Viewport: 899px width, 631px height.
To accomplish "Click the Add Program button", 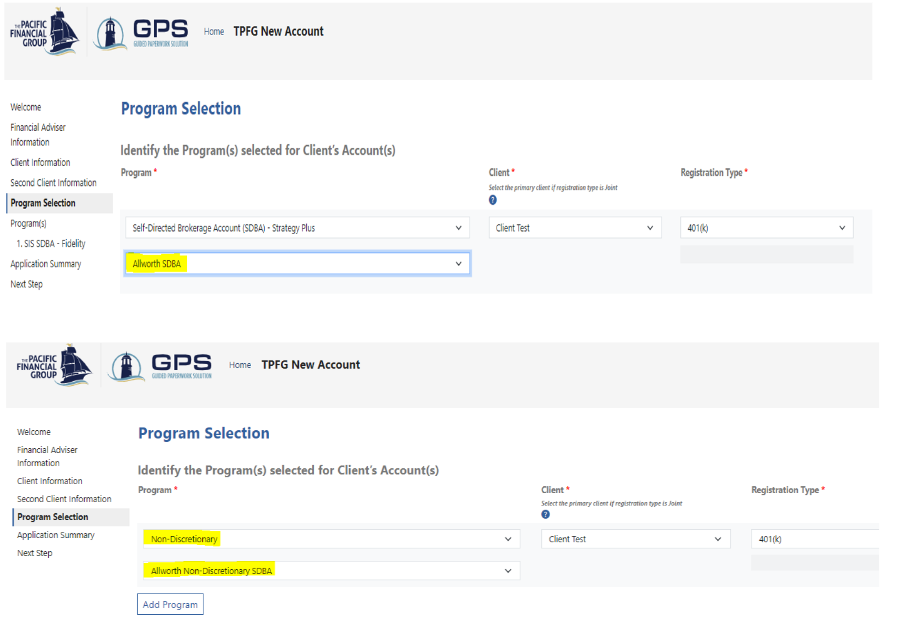I will click(x=170, y=604).
